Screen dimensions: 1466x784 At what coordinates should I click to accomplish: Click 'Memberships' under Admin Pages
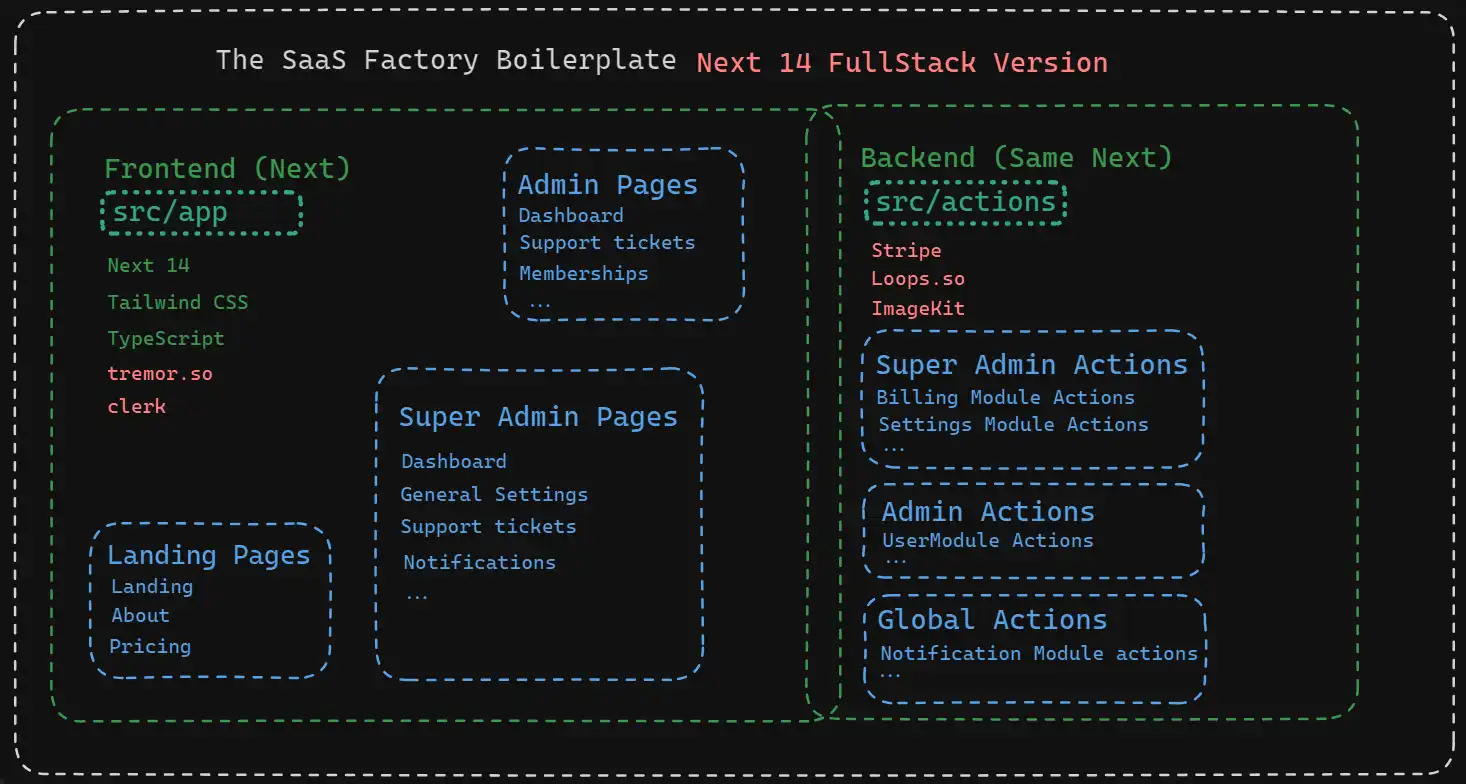point(584,273)
